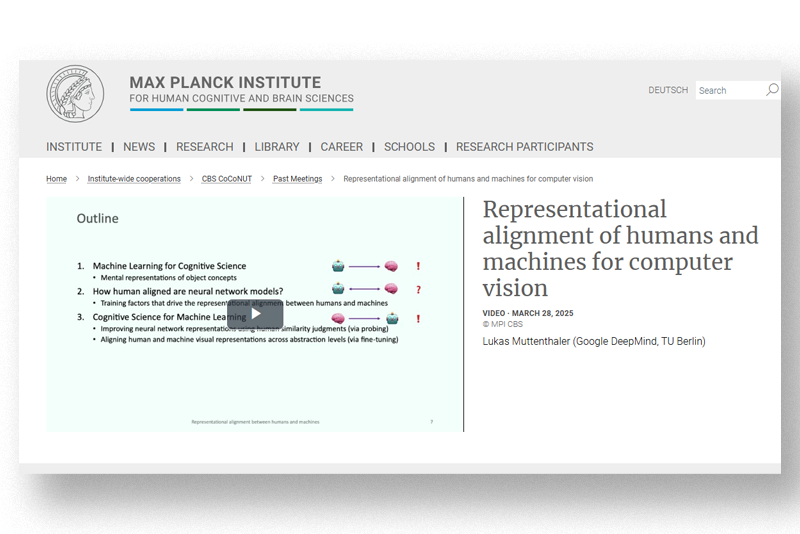800x534 pixels.
Task: Open the RESEARCH PARTICIPANTS menu
Action: [x=524, y=147]
